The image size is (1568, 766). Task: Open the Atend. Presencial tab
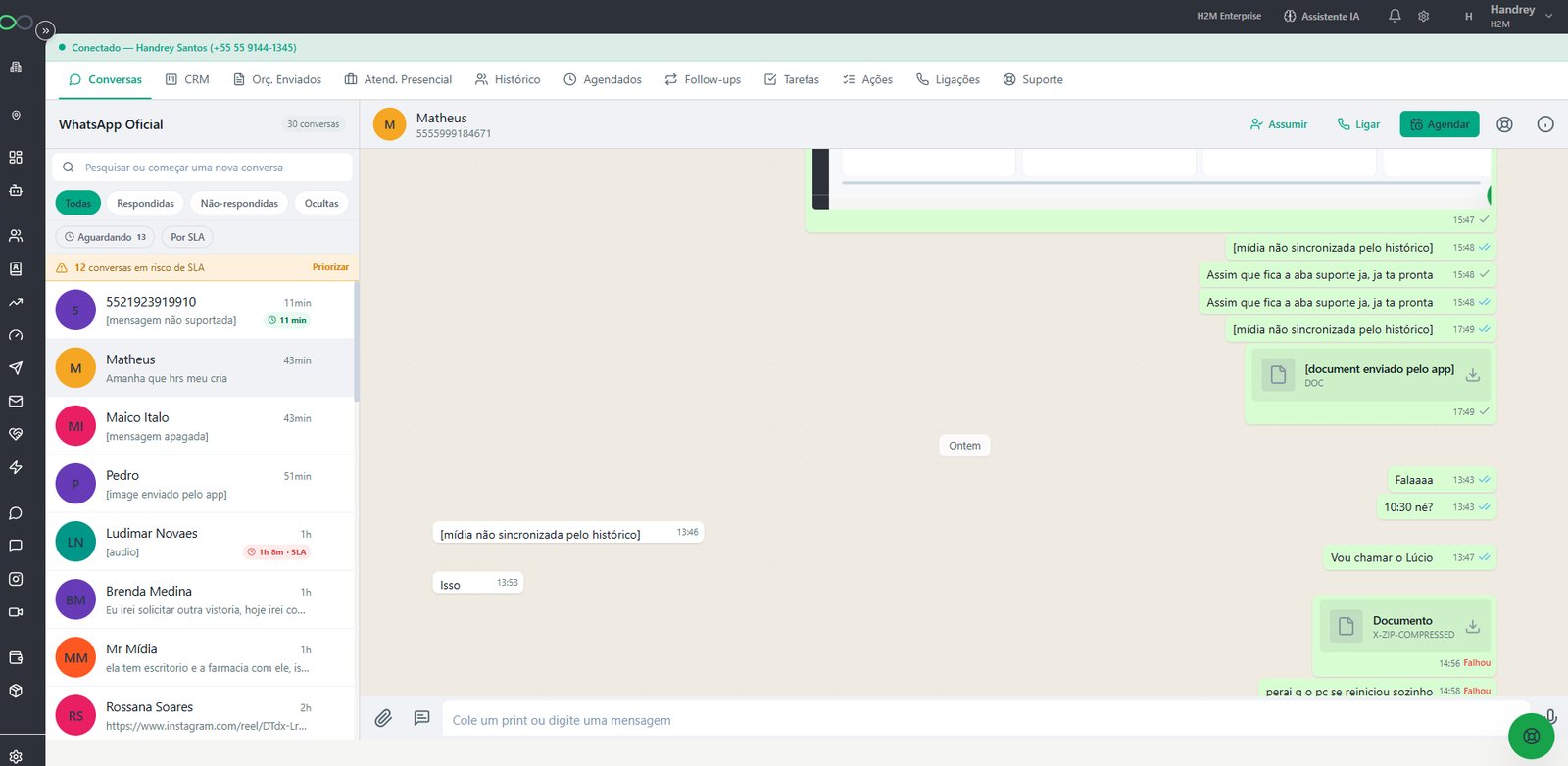398,79
